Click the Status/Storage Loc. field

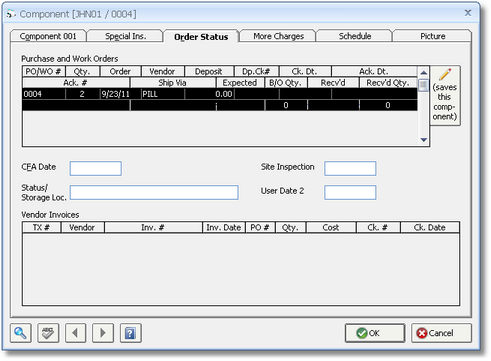(154, 193)
